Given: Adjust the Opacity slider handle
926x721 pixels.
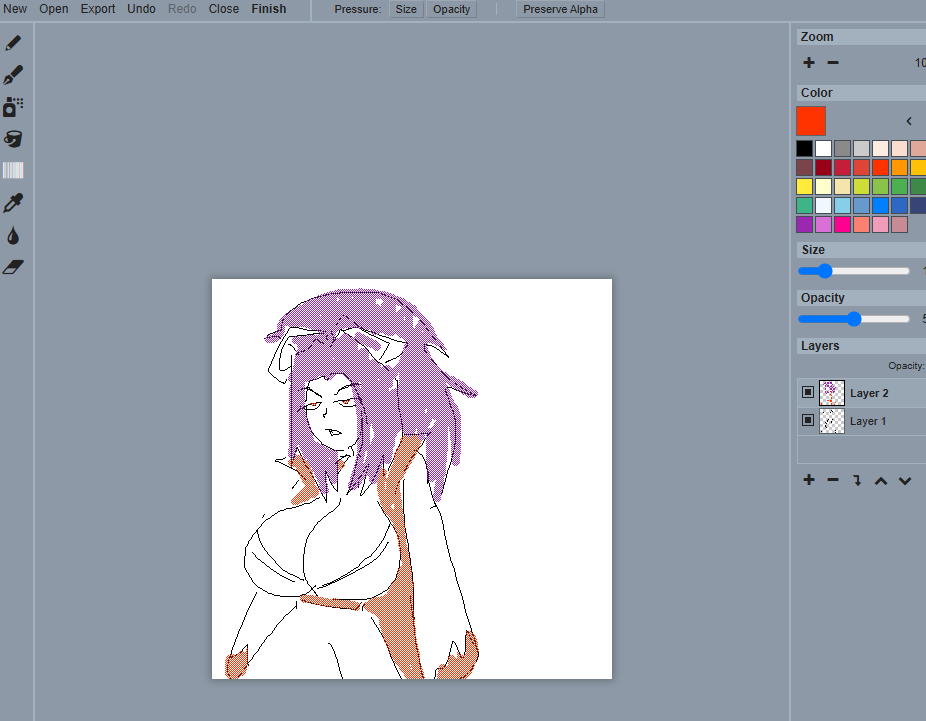Looking at the screenshot, I should coord(854,319).
